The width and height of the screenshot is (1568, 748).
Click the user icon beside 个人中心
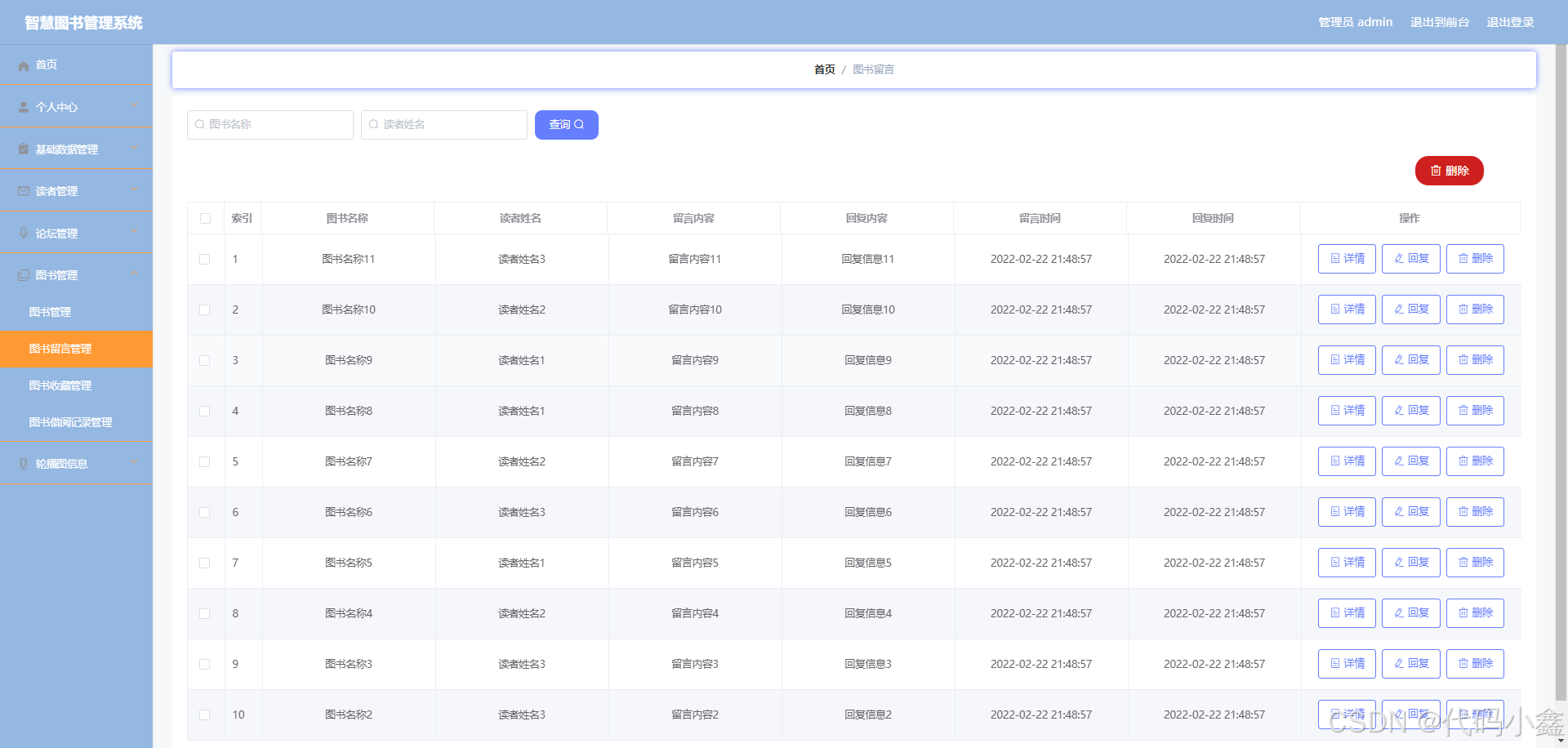[x=24, y=107]
